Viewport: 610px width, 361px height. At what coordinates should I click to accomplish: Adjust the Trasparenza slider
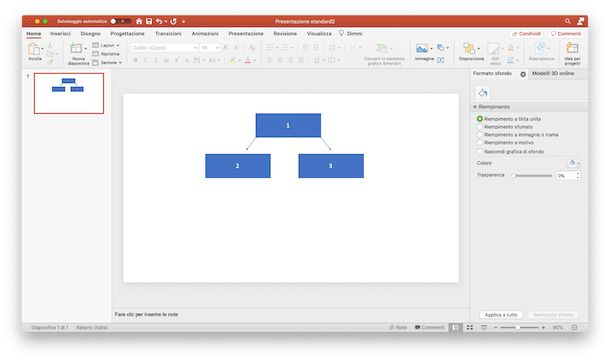(532, 176)
